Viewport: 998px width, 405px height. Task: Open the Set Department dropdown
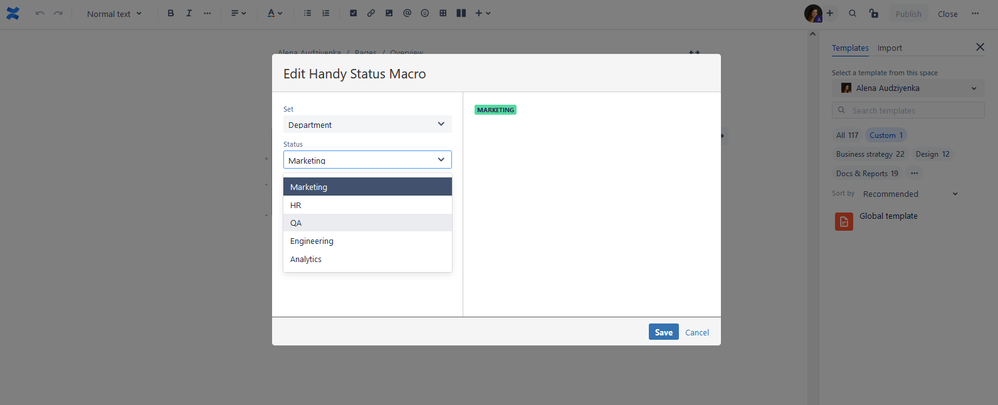click(x=367, y=124)
